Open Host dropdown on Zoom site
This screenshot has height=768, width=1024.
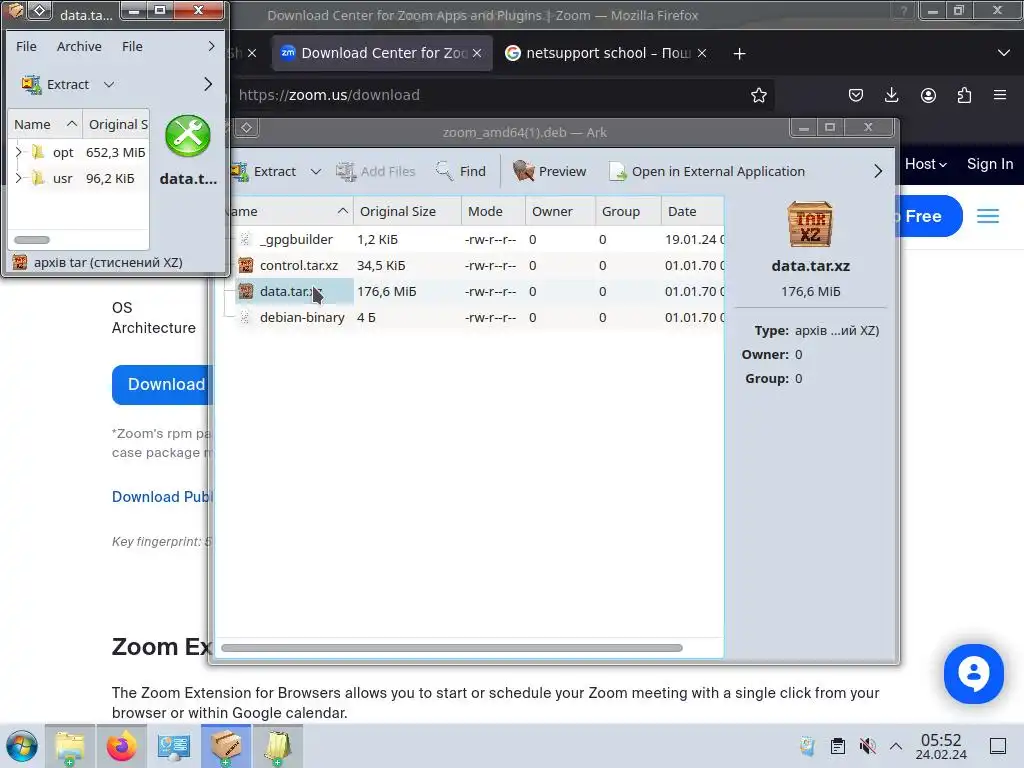click(925, 164)
